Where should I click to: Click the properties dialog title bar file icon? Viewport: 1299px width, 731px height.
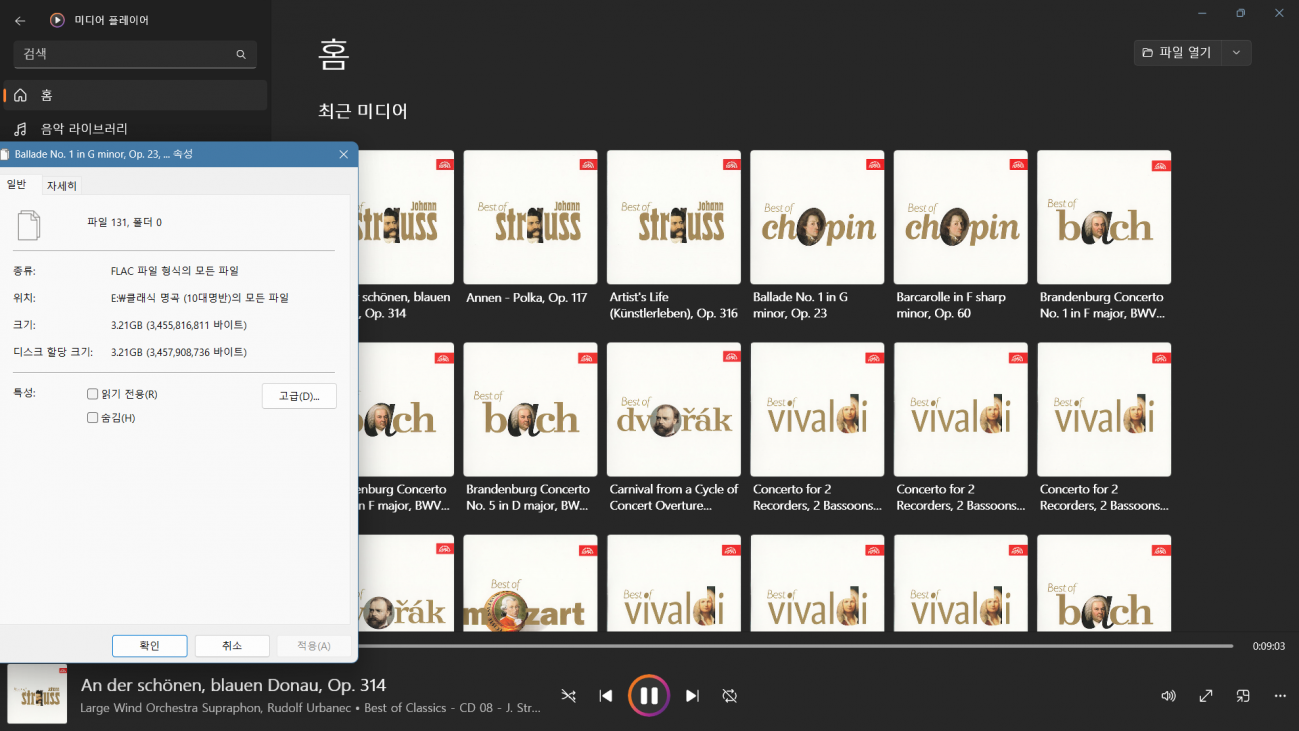(x=5, y=154)
